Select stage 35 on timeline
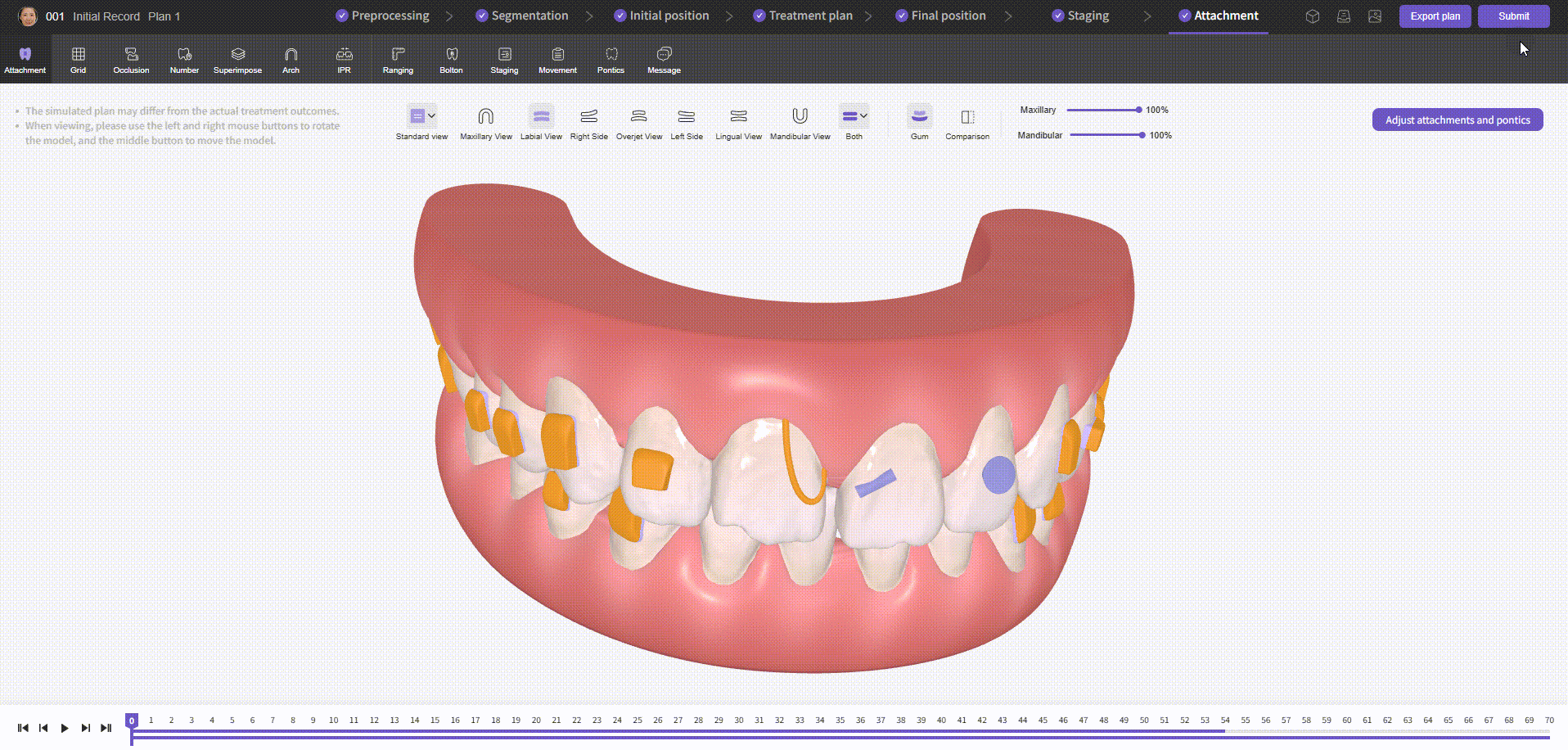Screen dimensions: 1568x750 point(840,721)
